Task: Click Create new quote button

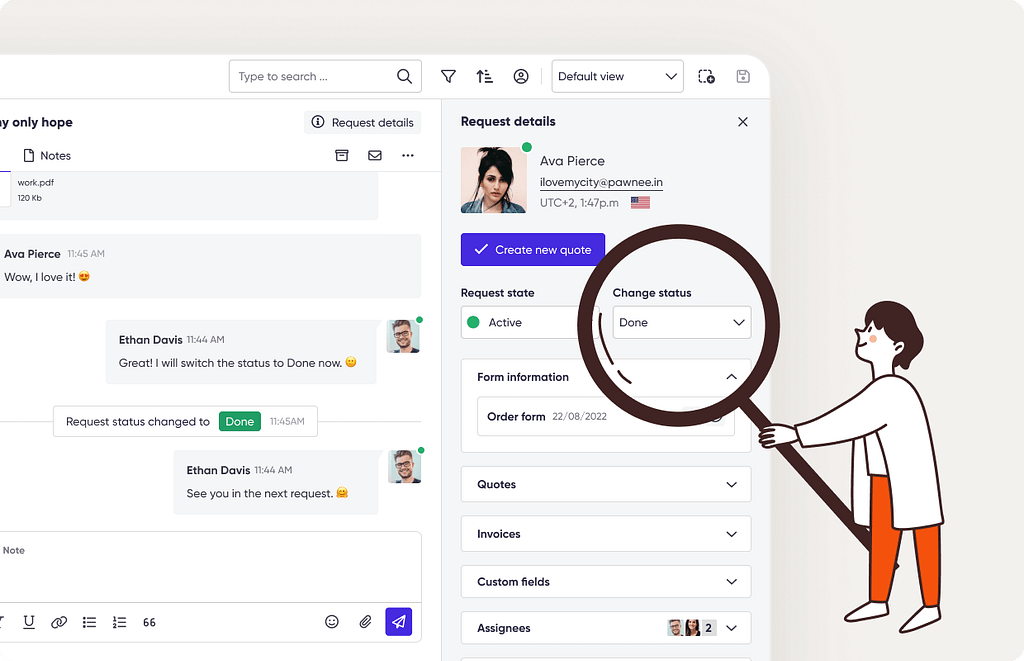Action: 533,250
